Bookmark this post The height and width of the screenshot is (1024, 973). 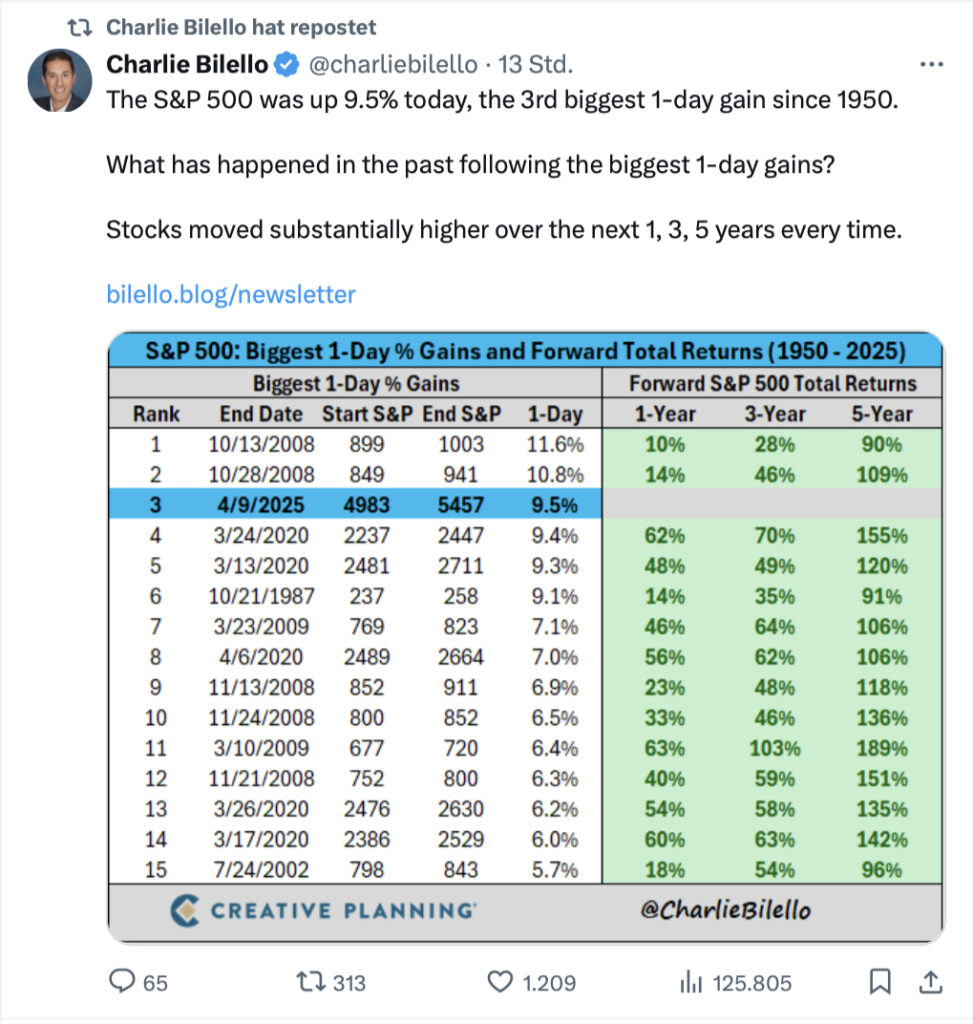[880, 983]
